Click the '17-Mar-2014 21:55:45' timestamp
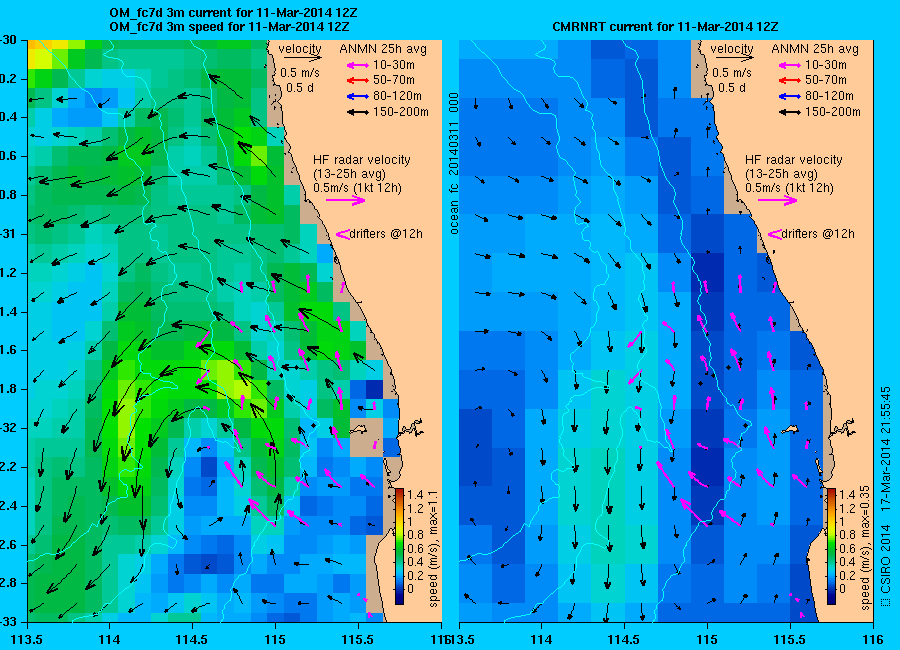The image size is (900, 650). point(886,449)
